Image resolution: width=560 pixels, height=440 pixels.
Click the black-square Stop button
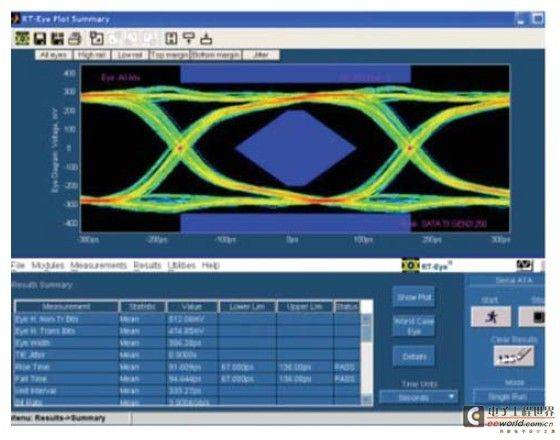(532, 316)
